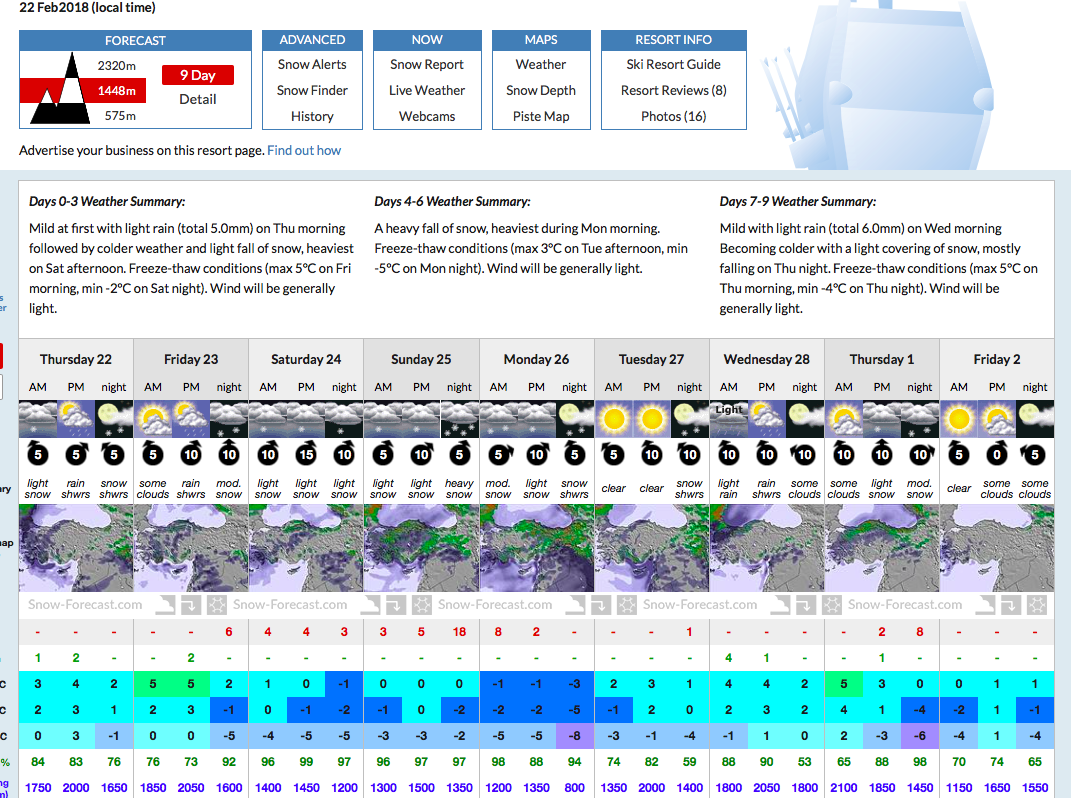Click the freezing level value 2100
Image resolution: width=1071 pixels, height=798 pixels.
coord(844,788)
